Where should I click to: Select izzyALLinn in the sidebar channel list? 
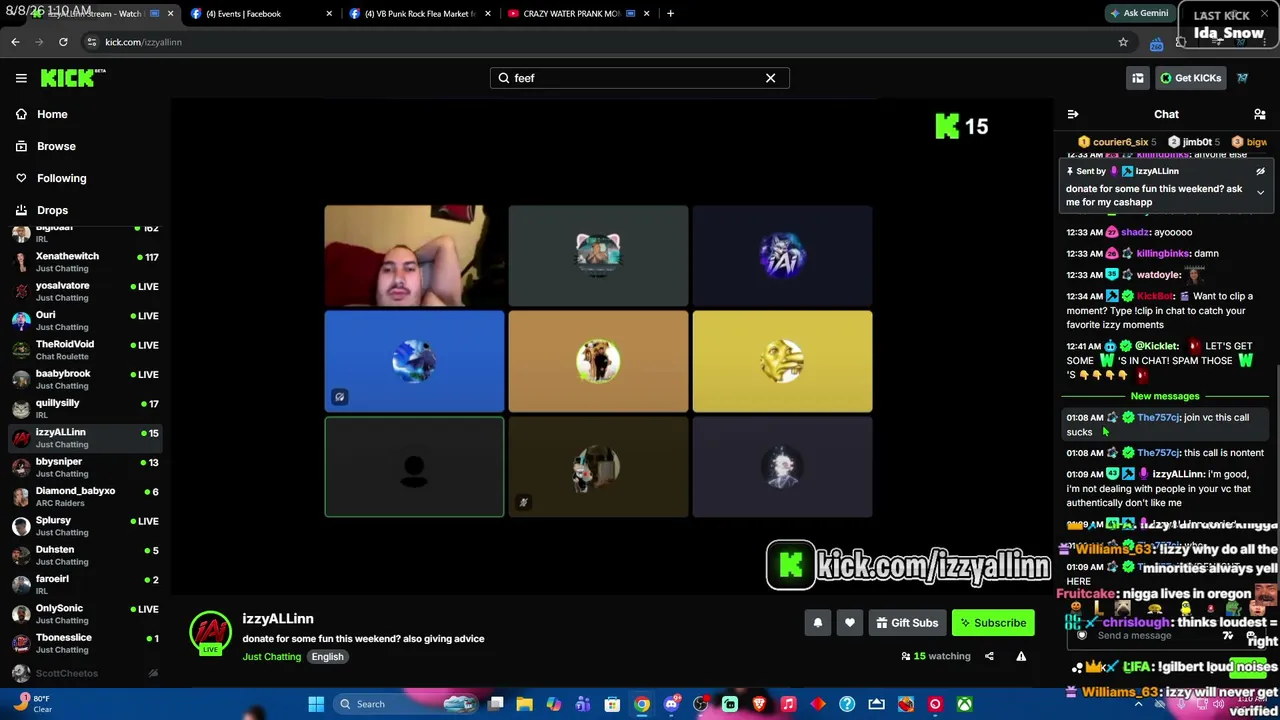coord(85,438)
